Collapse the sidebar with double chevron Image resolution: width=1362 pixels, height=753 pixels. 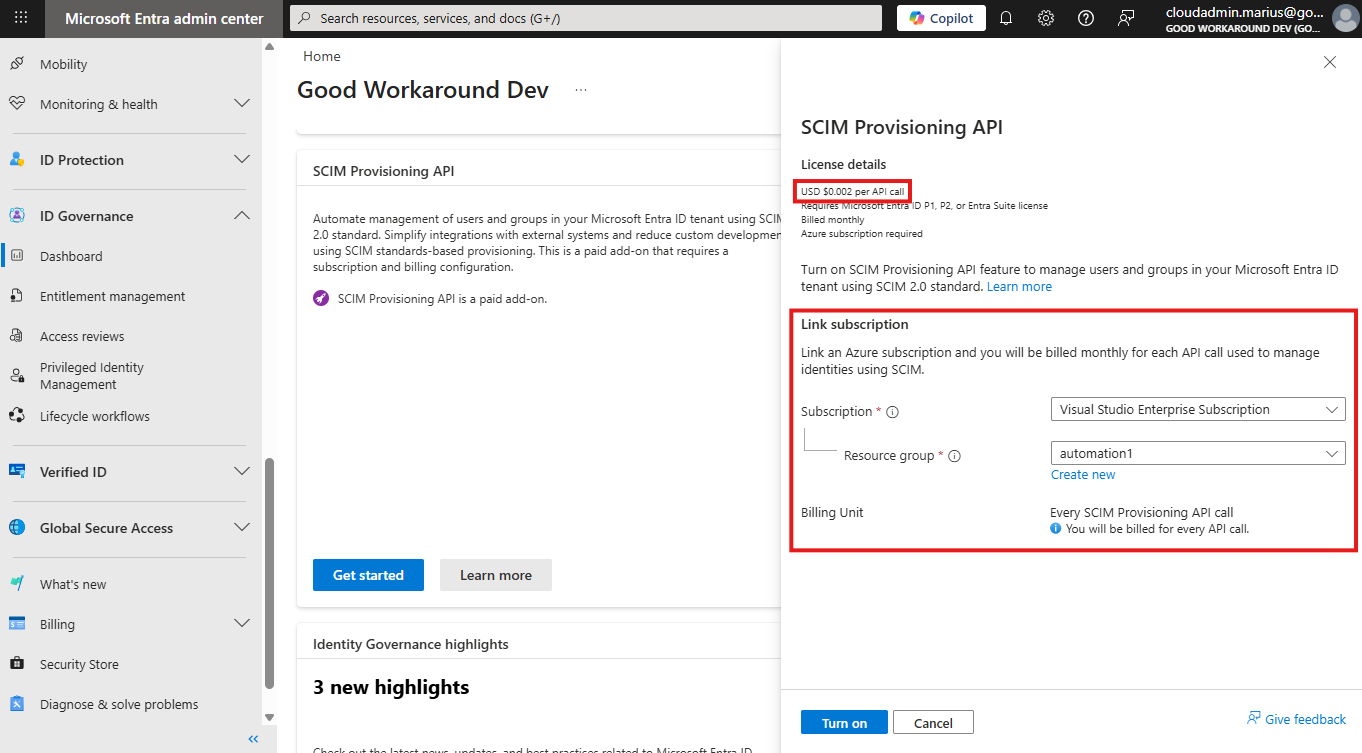click(x=253, y=739)
